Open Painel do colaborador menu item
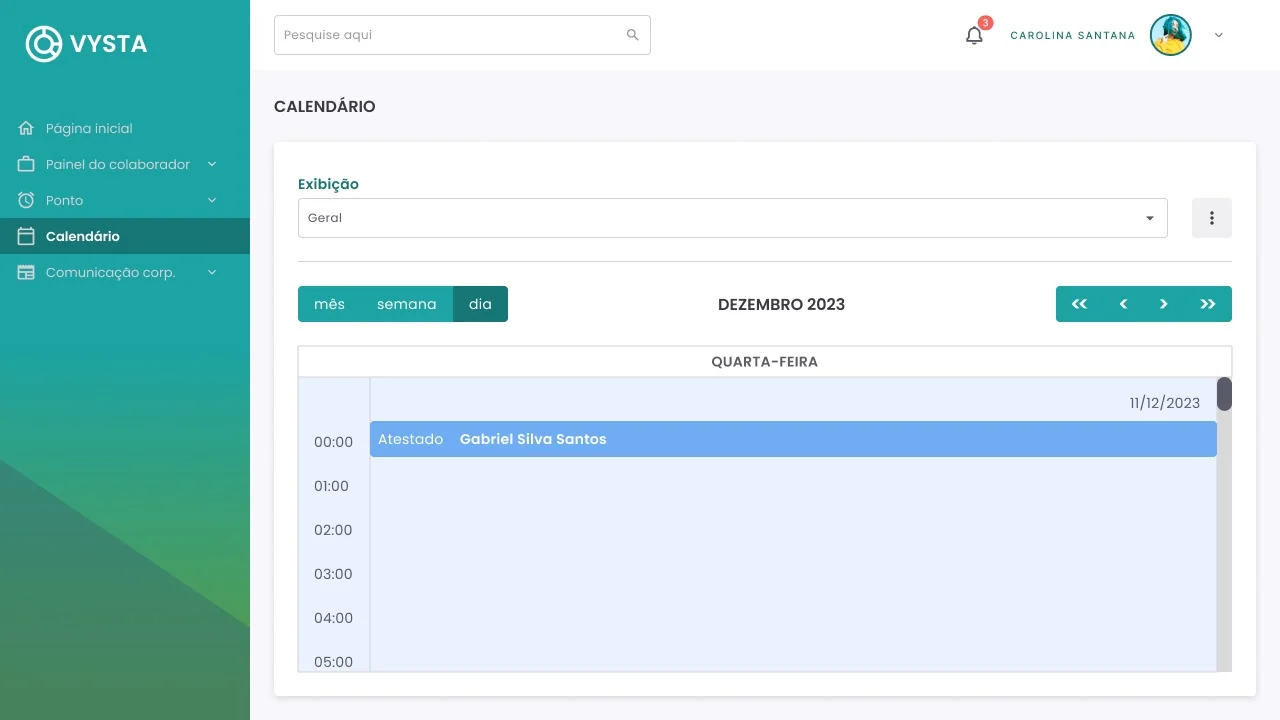 pos(125,164)
